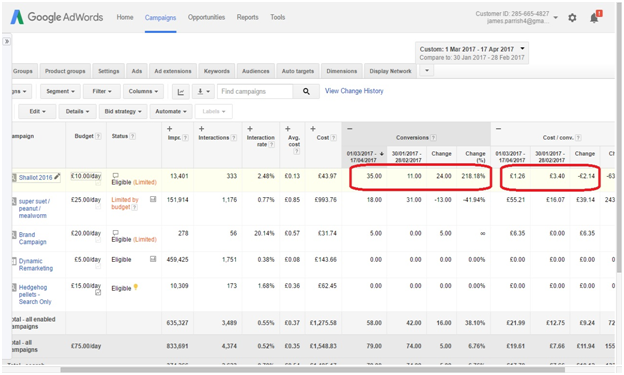Open the Edit dropdown
The image size is (624, 375).
click(x=37, y=111)
